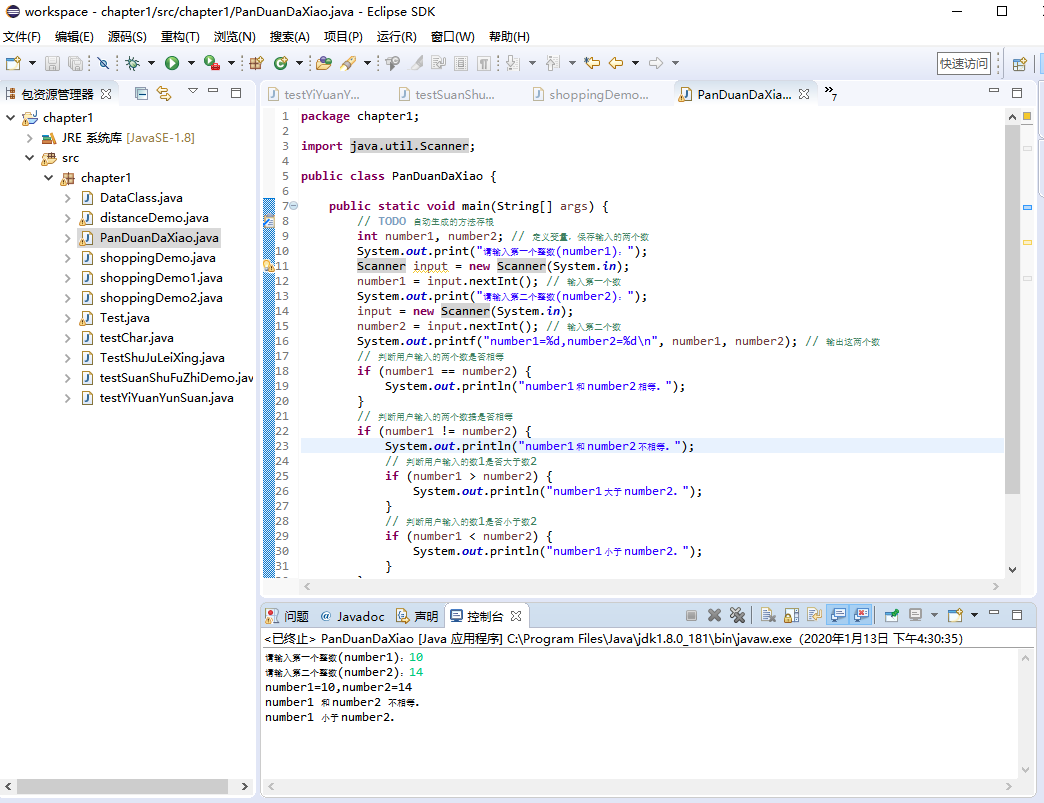
Task: Click the Search flashlight toolbar icon
Action: [x=348, y=63]
